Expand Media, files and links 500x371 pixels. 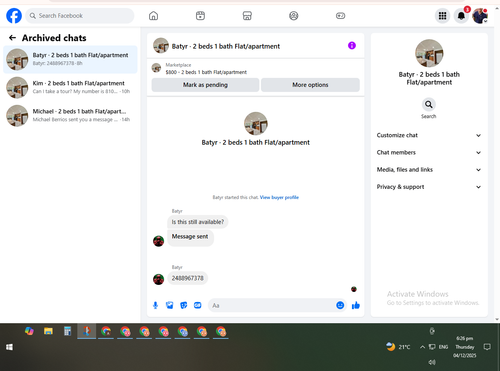429,170
